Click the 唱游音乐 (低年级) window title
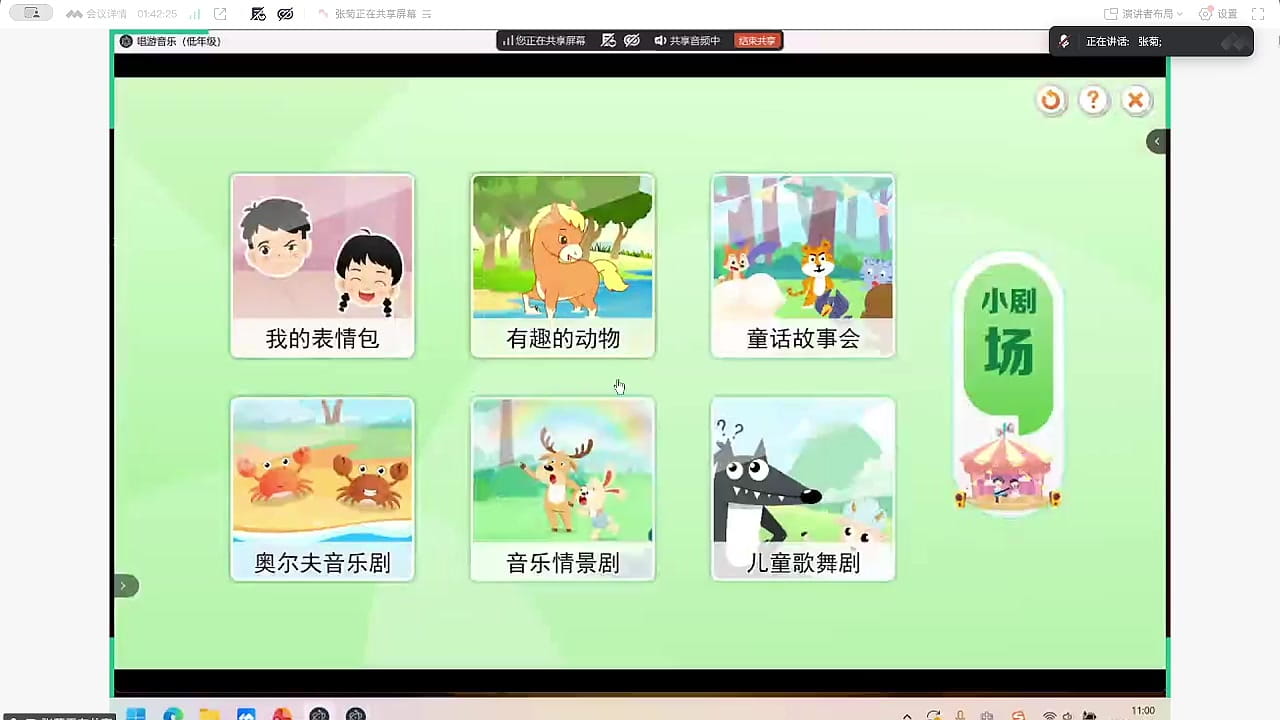Image resolution: width=1280 pixels, height=720 pixels. point(178,41)
